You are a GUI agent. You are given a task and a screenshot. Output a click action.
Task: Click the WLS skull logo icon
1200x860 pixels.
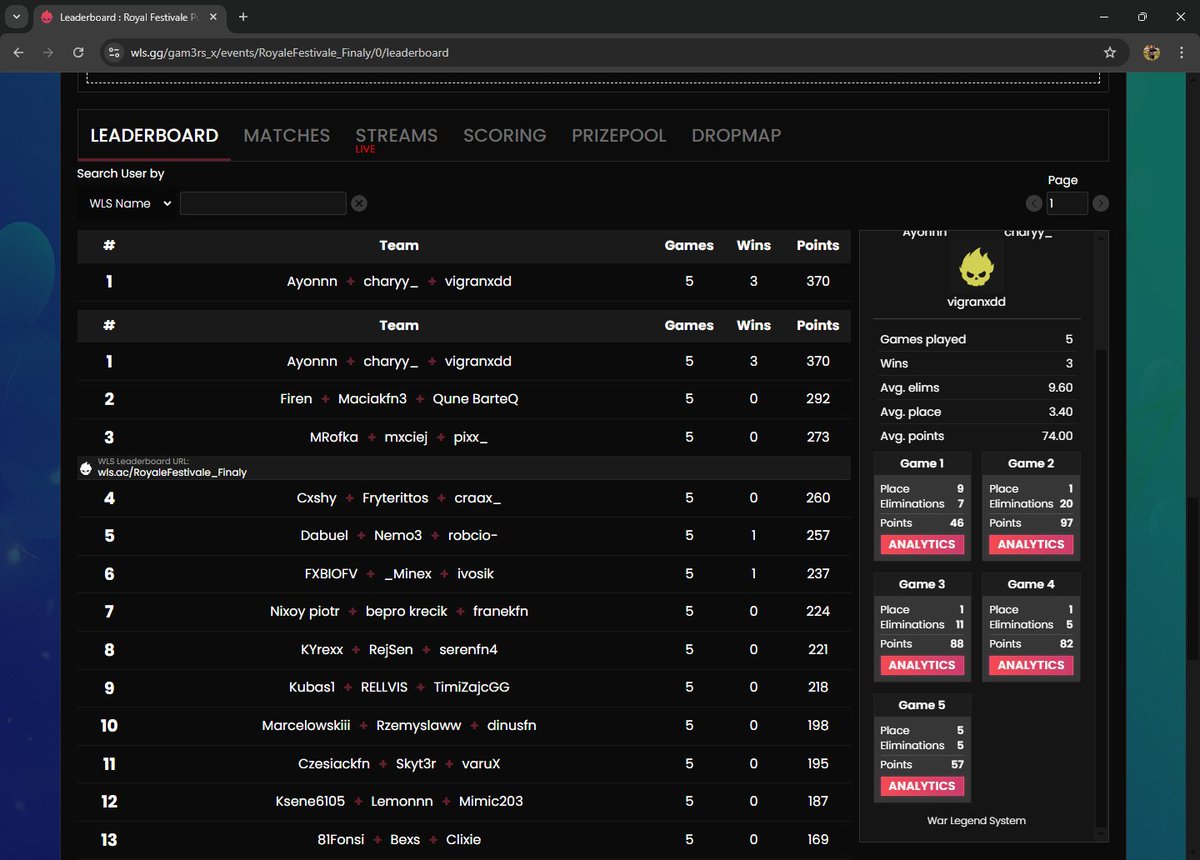point(86,468)
